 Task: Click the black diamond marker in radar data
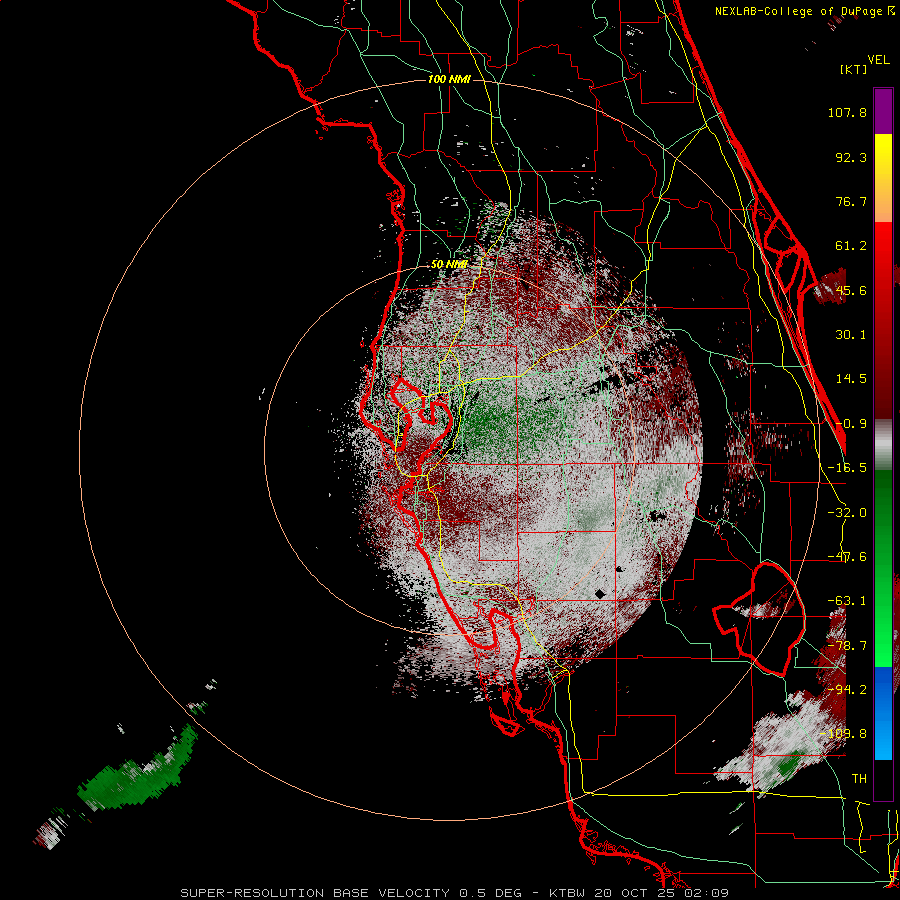click(x=600, y=593)
